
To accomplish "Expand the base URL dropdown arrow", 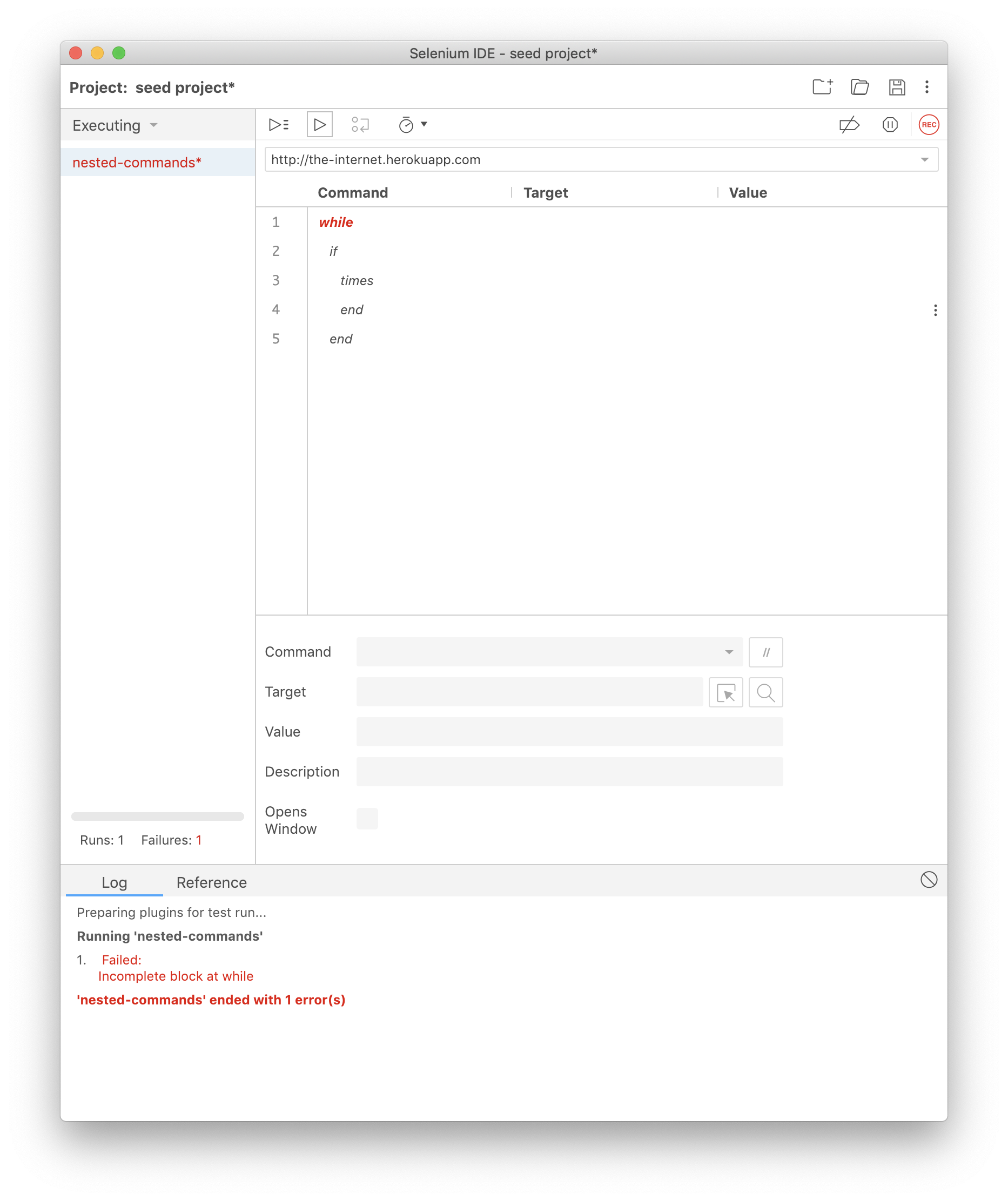I will (x=924, y=159).
